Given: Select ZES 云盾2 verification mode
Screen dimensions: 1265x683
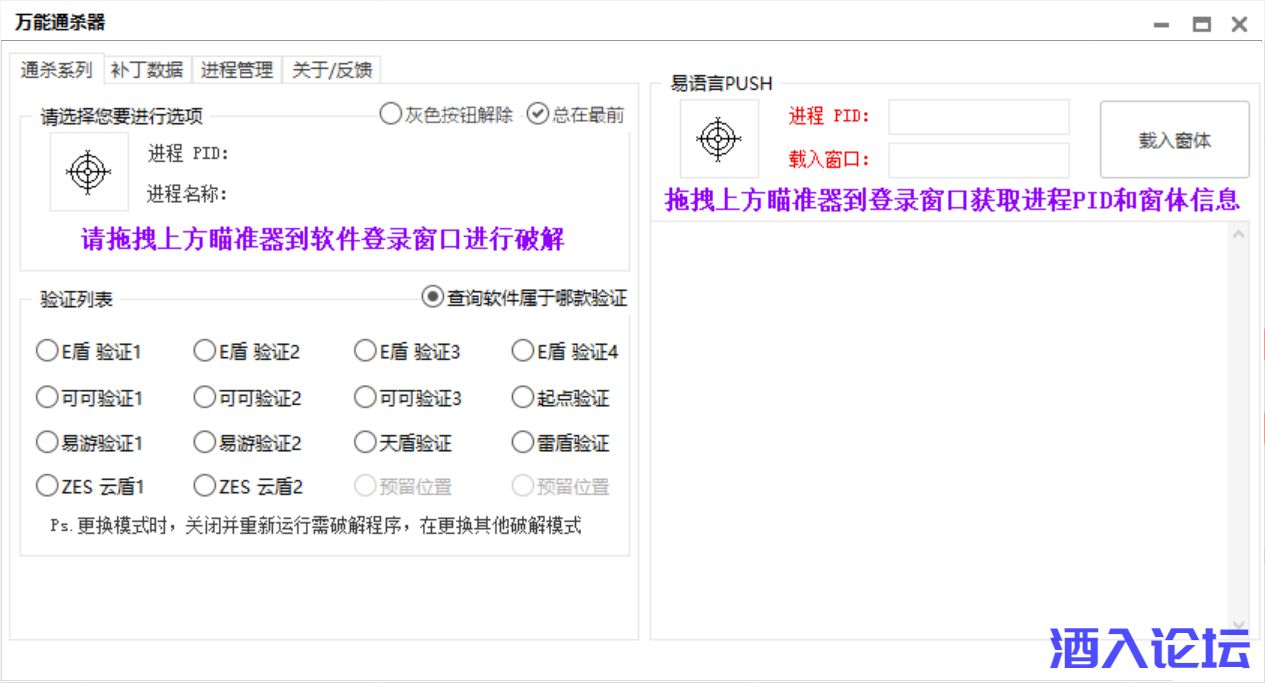Looking at the screenshot, I should [x=205, y=486].
